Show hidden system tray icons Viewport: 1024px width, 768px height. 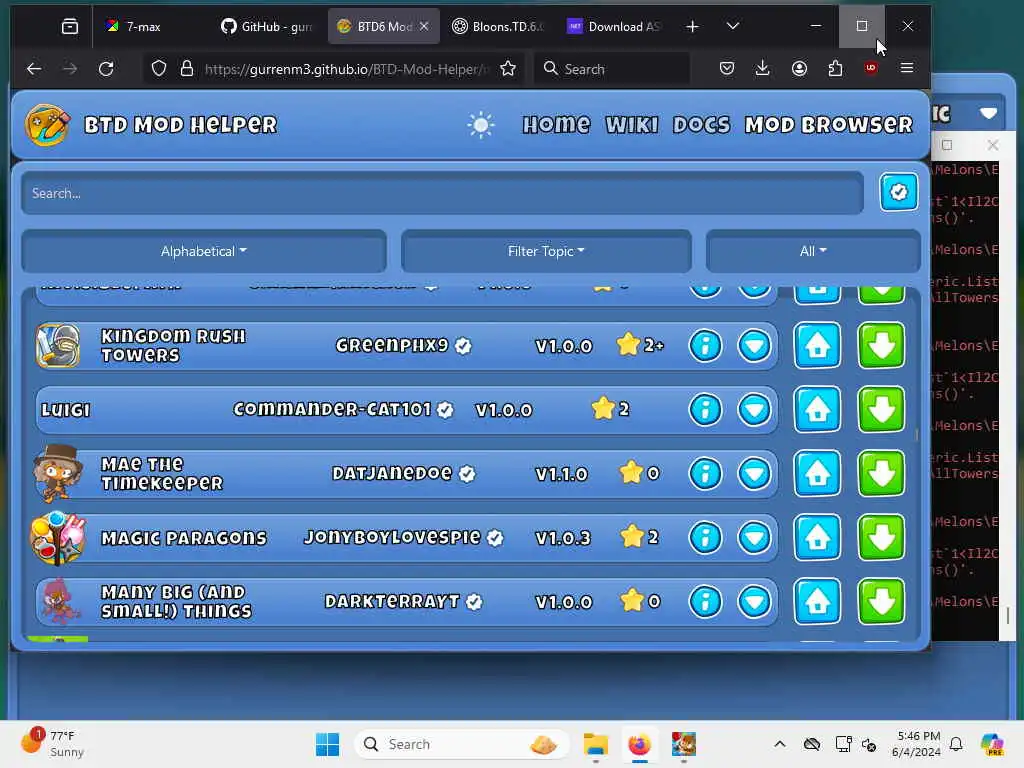click(x=780, y=744)
